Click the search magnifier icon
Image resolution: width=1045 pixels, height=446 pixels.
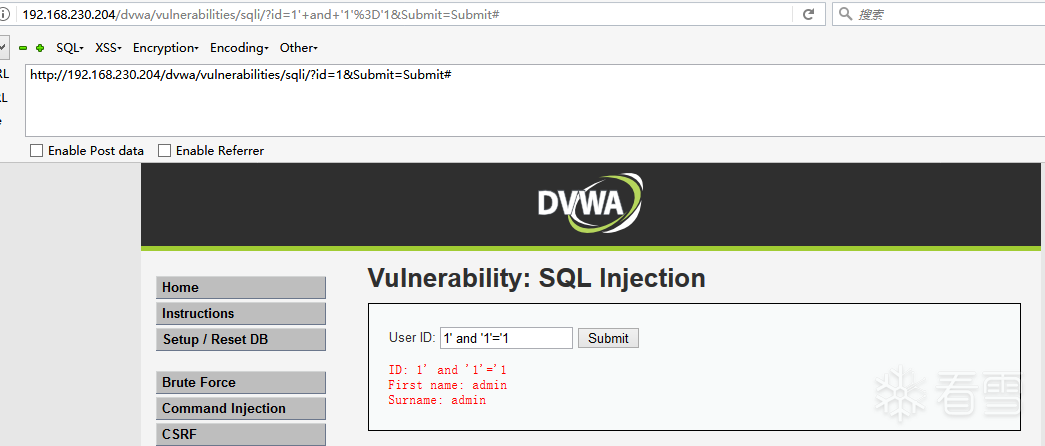[x=845, y=14]
